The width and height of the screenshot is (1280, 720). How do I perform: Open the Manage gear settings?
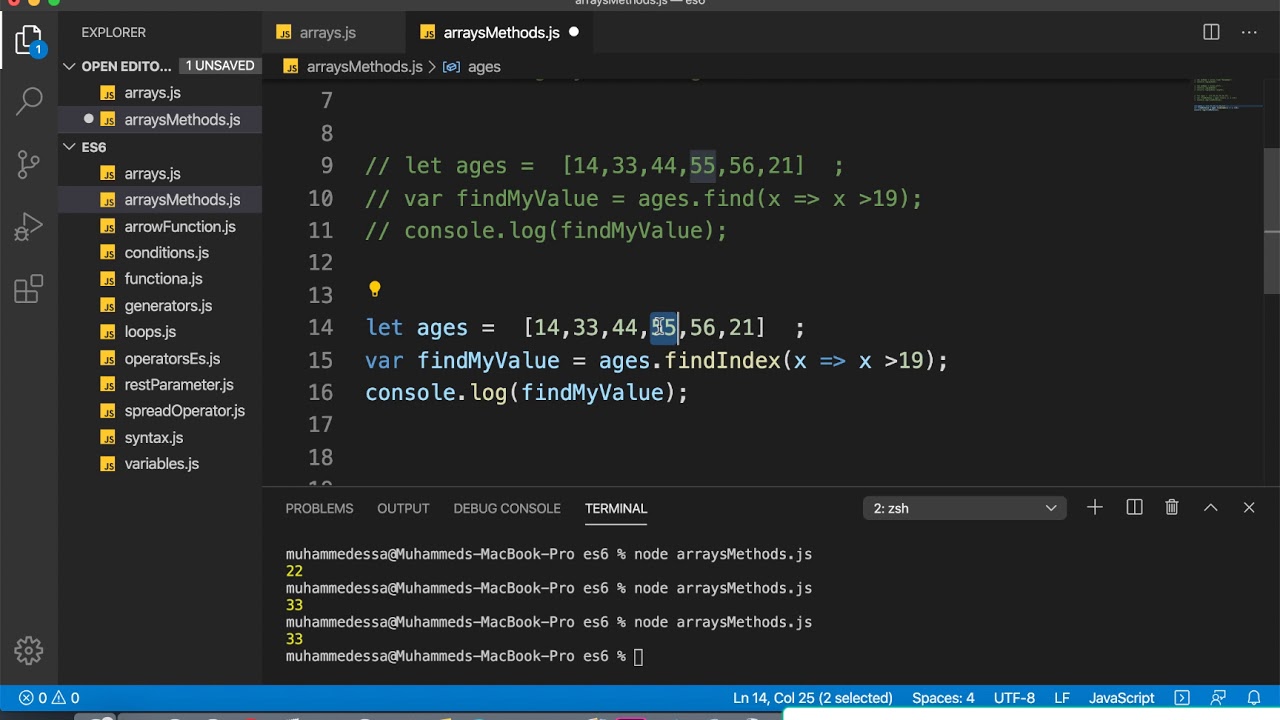[x=29, y=651]
